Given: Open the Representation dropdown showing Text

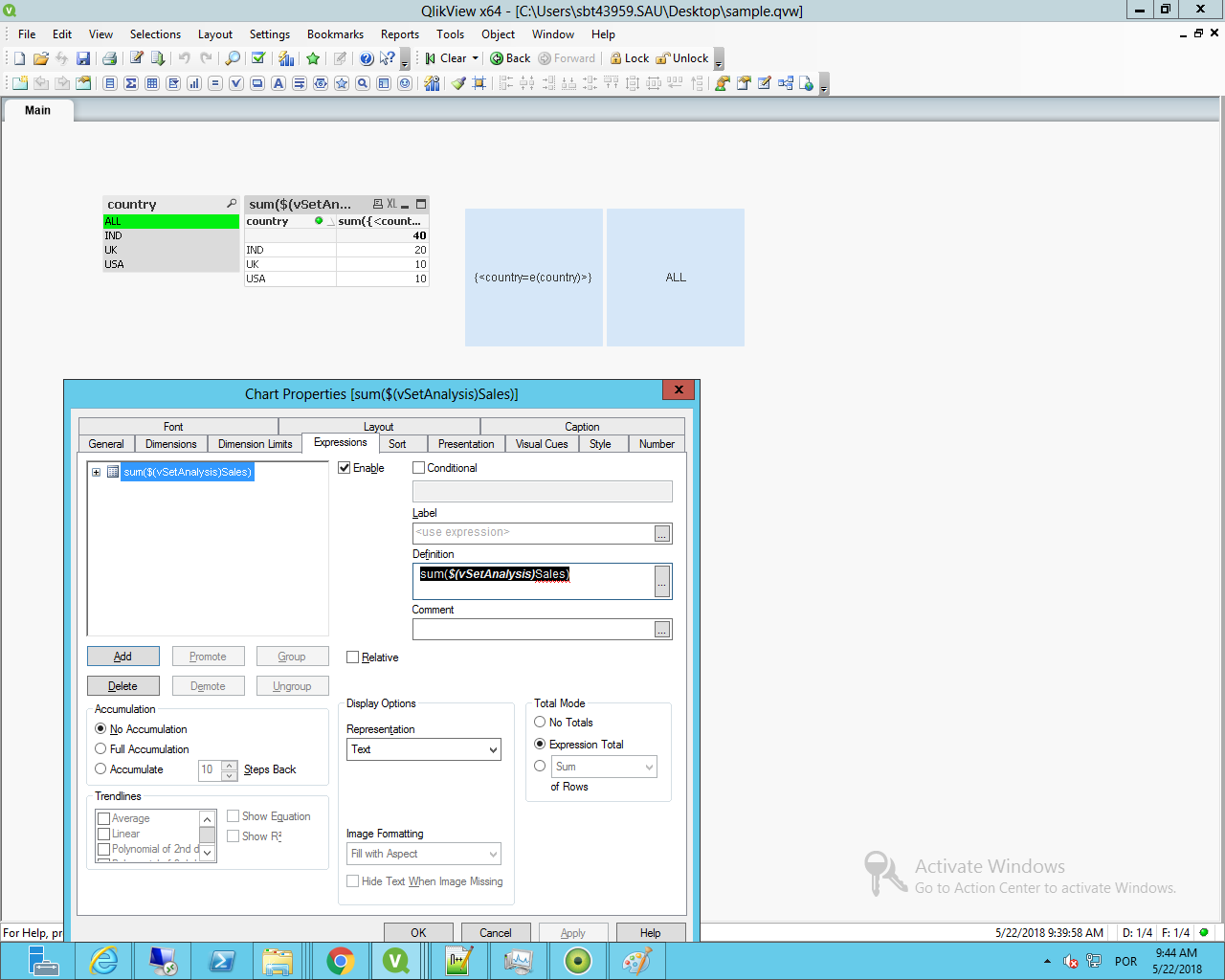Looking at the screenshot, I should tap(423, 749).
